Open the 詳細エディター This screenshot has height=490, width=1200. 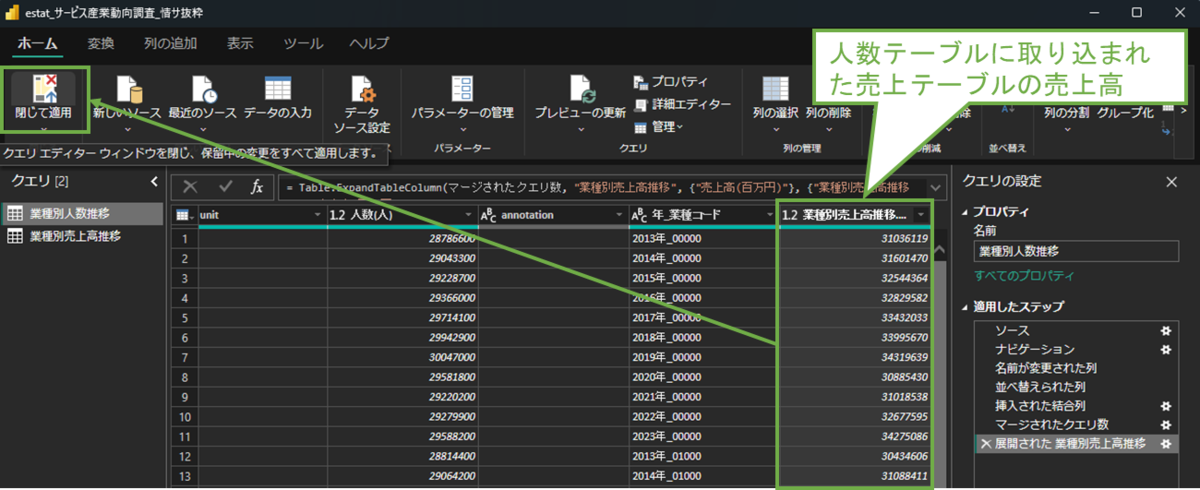(x=683, y=104)
